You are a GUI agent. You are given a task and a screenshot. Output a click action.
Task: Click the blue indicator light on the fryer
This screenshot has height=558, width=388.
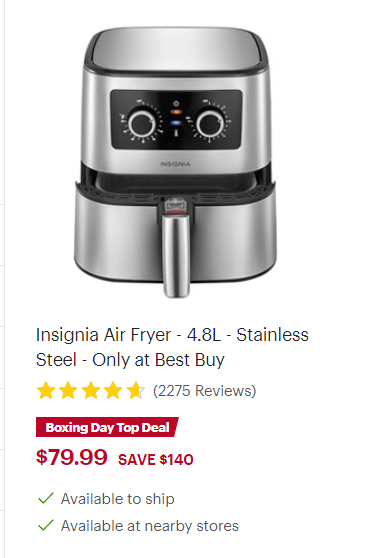click(x=176, y=123)
